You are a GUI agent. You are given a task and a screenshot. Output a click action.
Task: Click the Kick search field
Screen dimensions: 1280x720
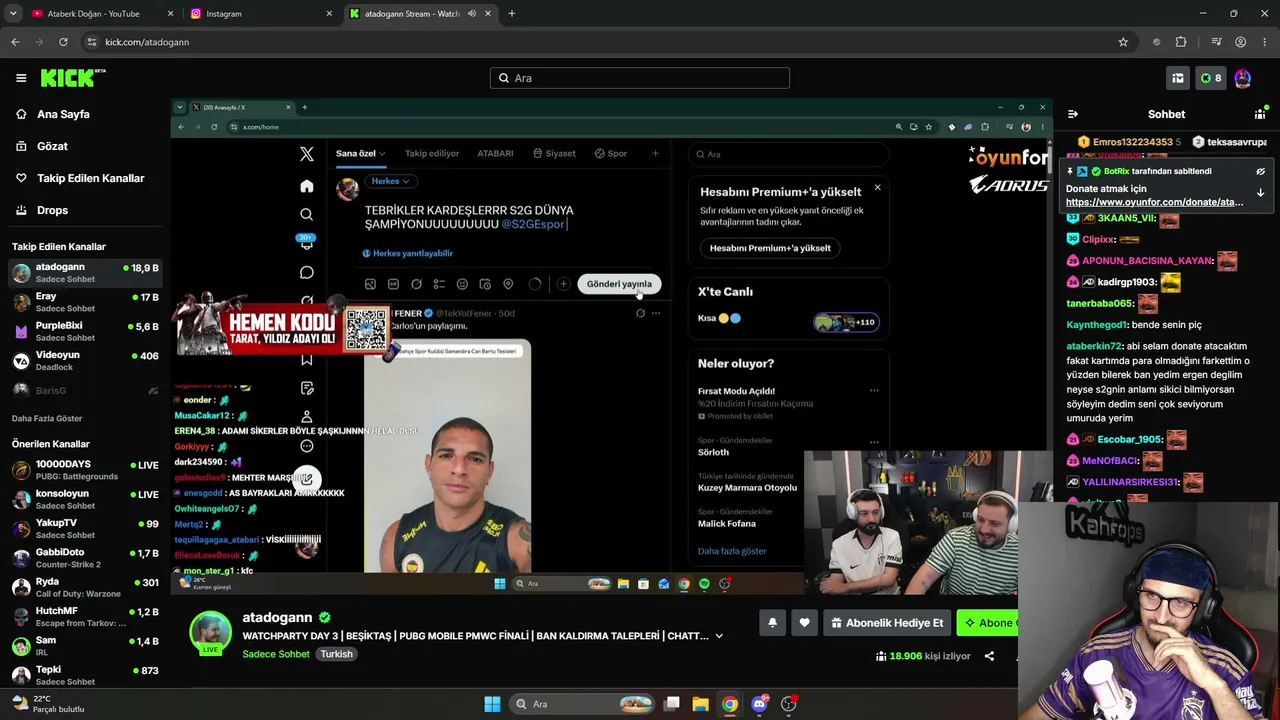click(x=640, y=78)
